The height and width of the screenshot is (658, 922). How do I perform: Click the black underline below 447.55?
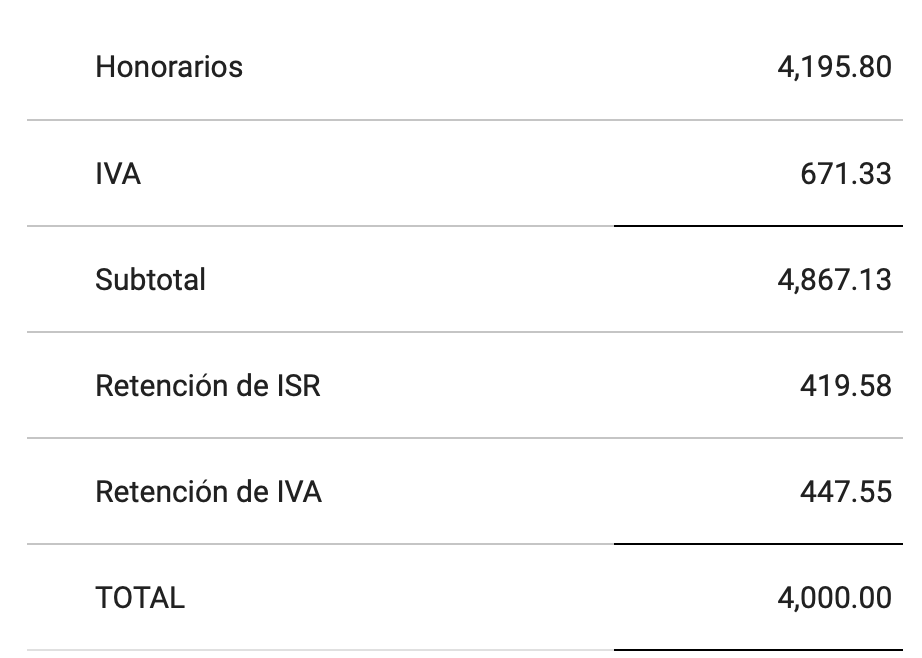coord(759,544)
